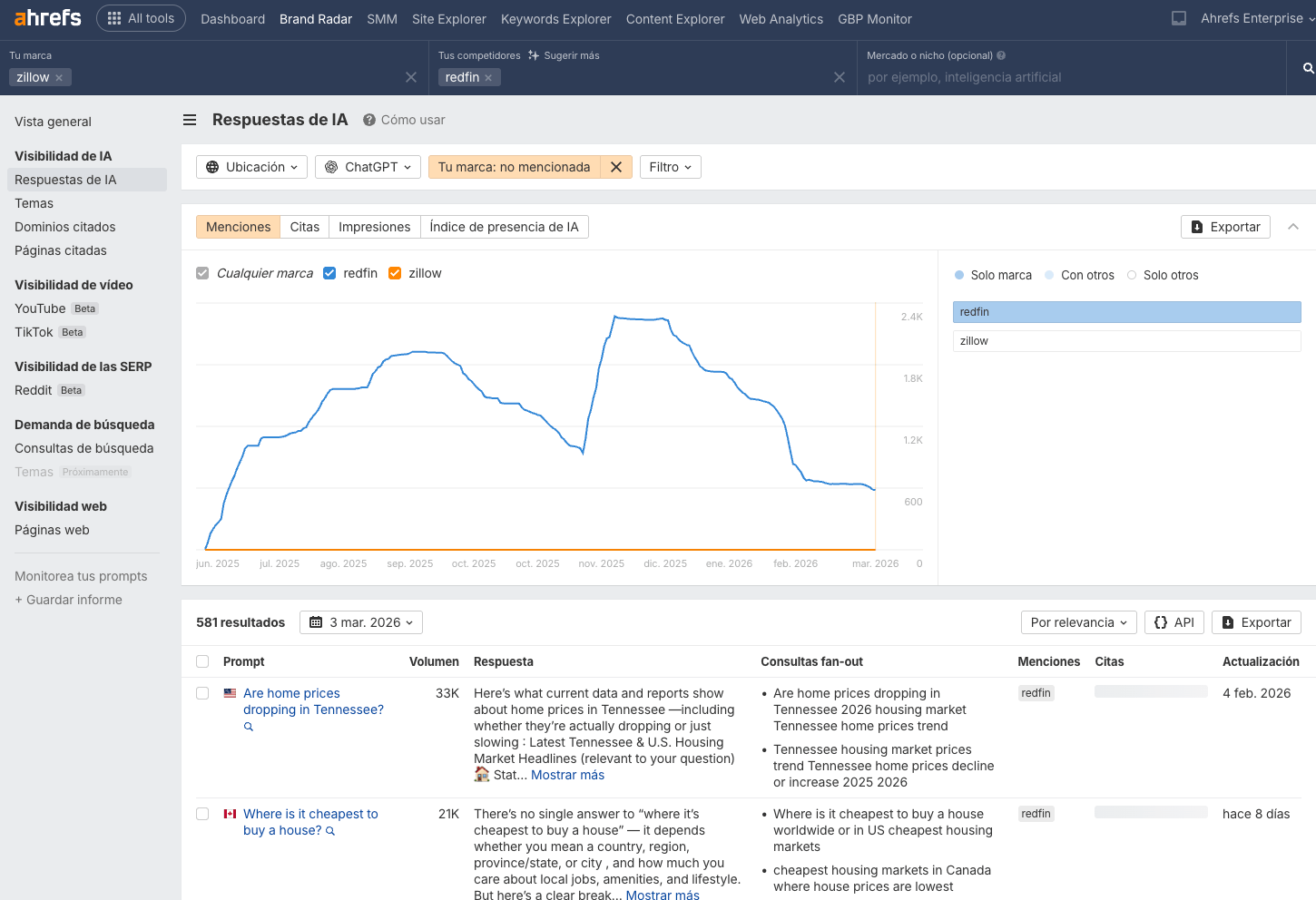The width and height of the screenshot is (1316, 900).
Task: Click the API button
Action: (x=1174, y=622)
